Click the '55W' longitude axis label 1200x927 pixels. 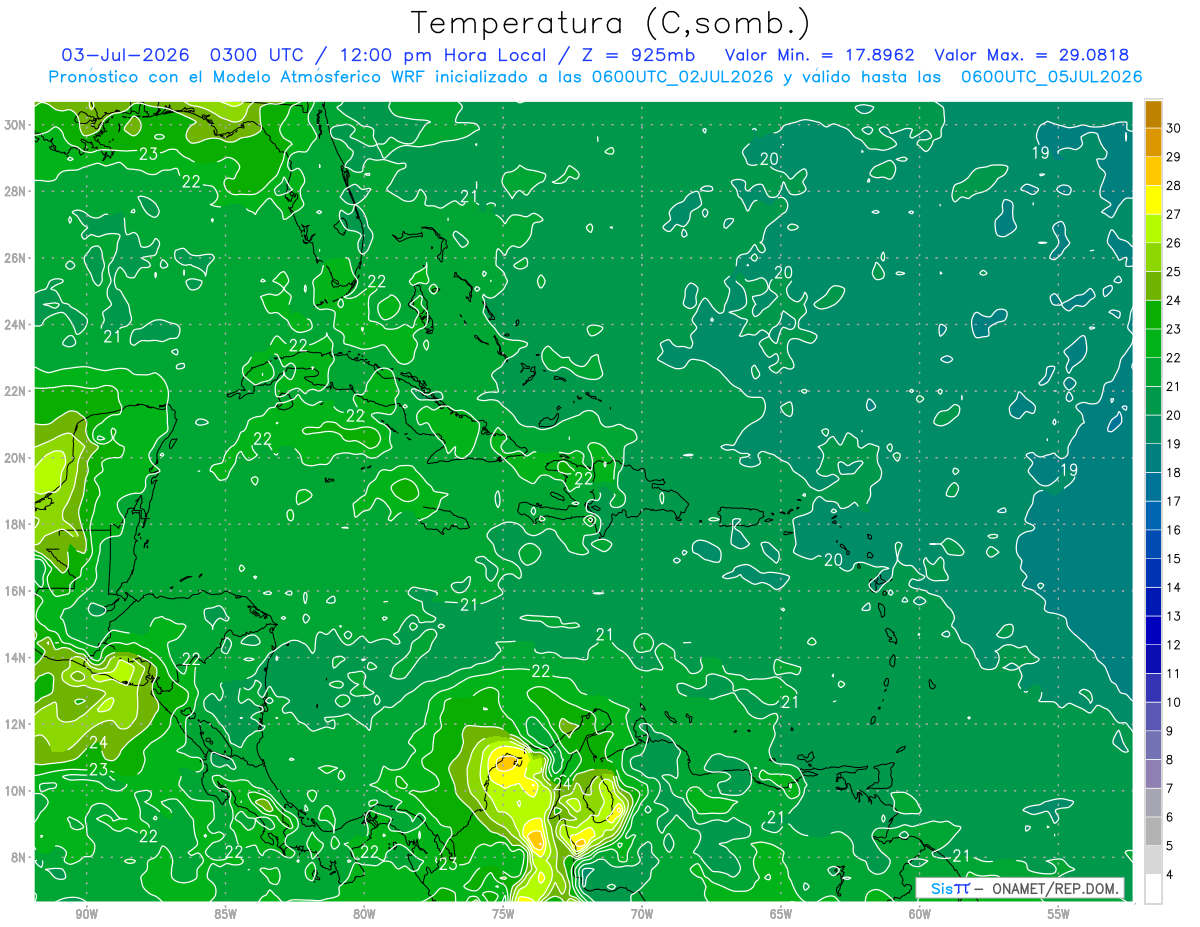click(1059, 915)
